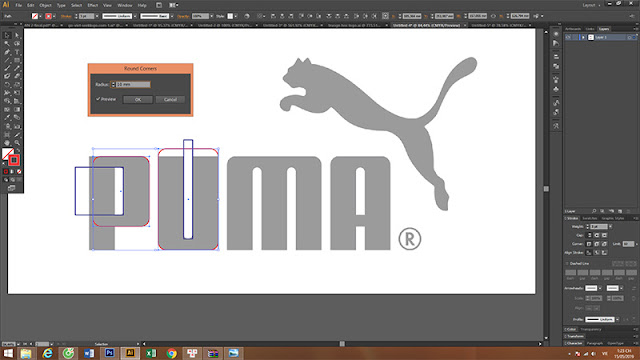Open stroke Weight dropdown in Stroke panel
The height and width of the screenshot is (360, 640).
(611, 227)
